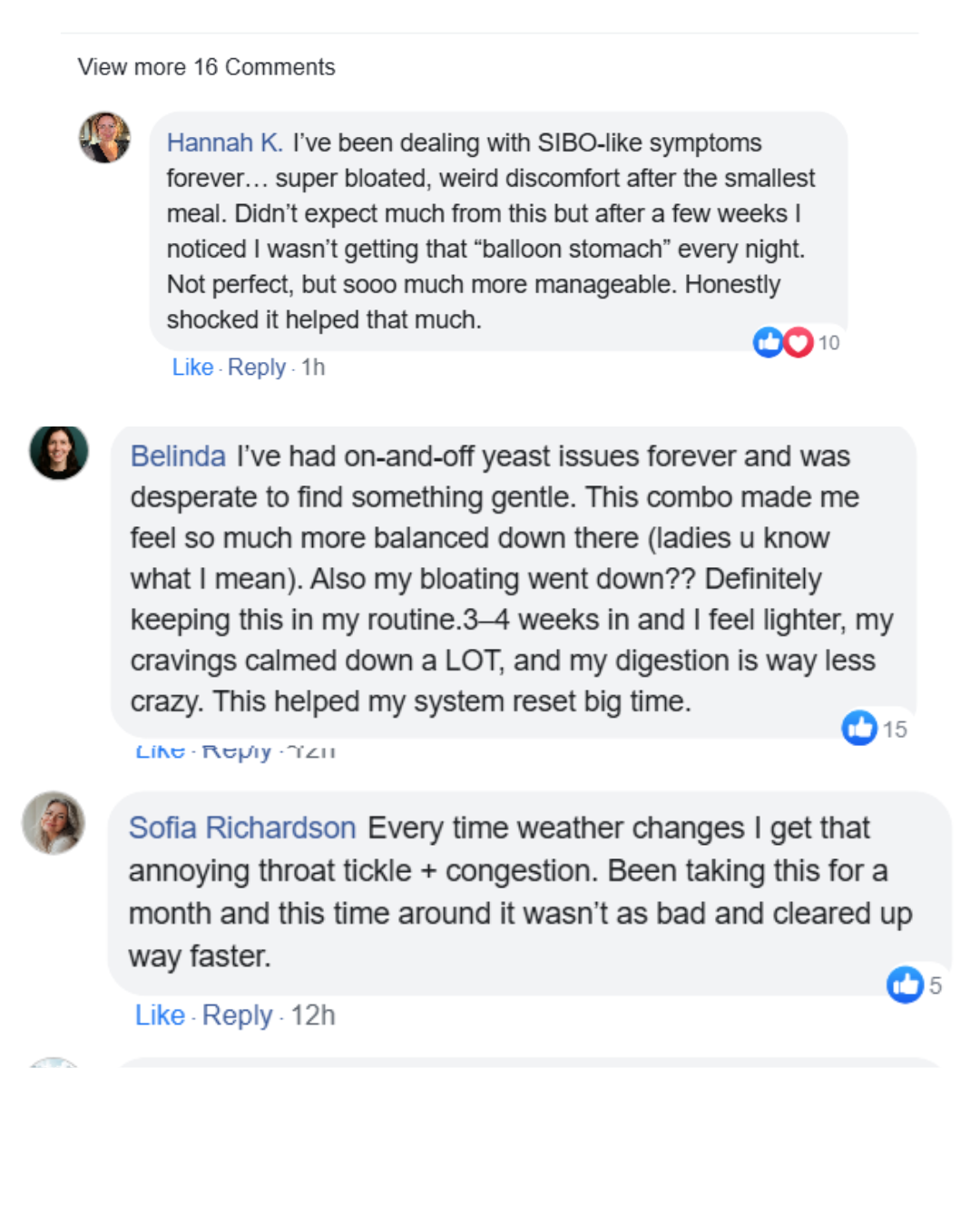Reply to Hannah K.'s comment

click(256, 367)
